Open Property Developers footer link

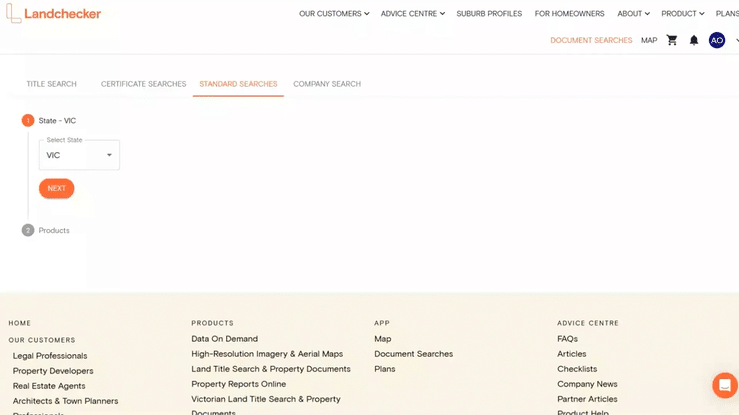pos(53,371)
